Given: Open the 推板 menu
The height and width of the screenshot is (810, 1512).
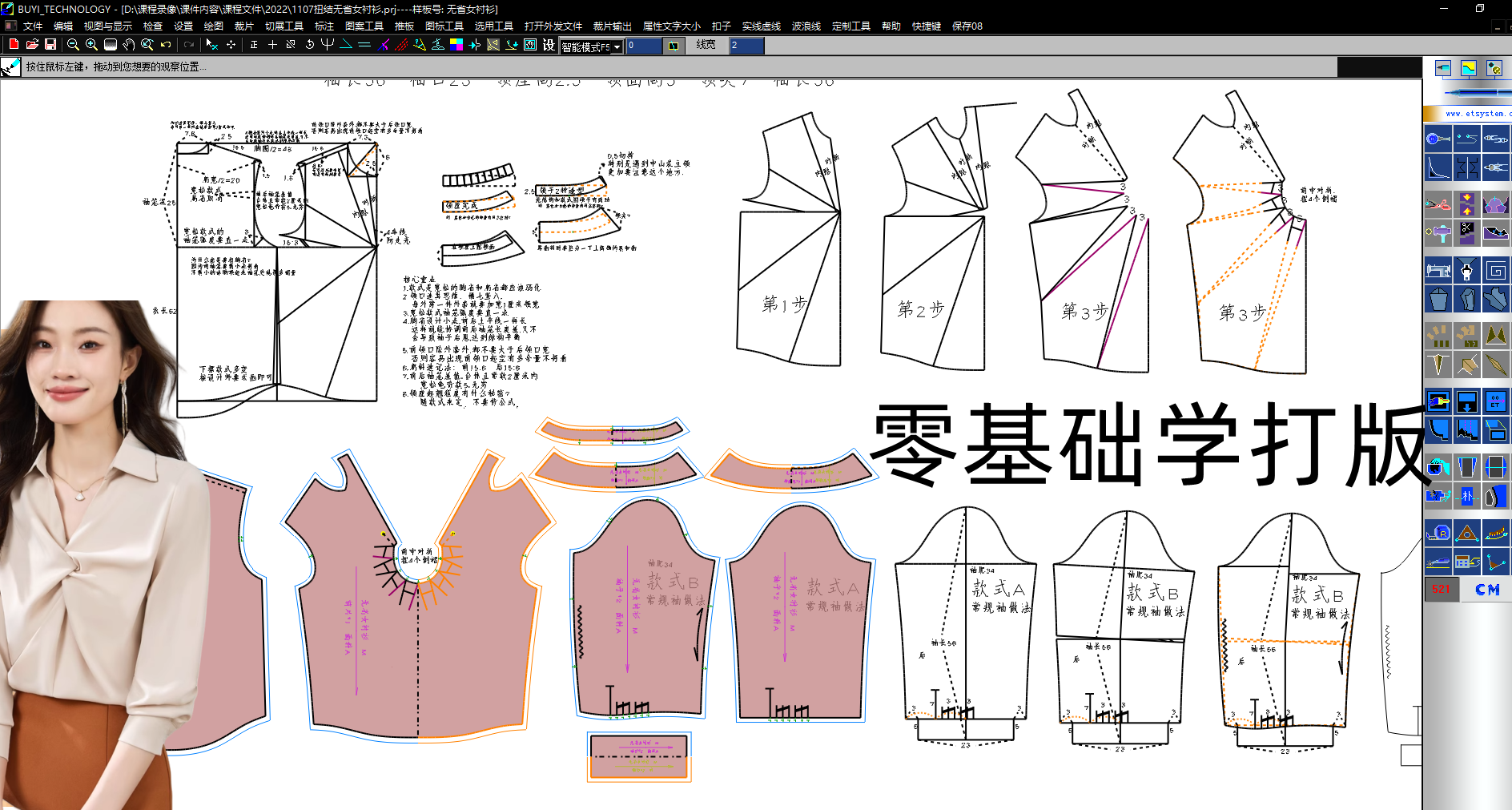Looking at the screenshot, I should [404, 26].
